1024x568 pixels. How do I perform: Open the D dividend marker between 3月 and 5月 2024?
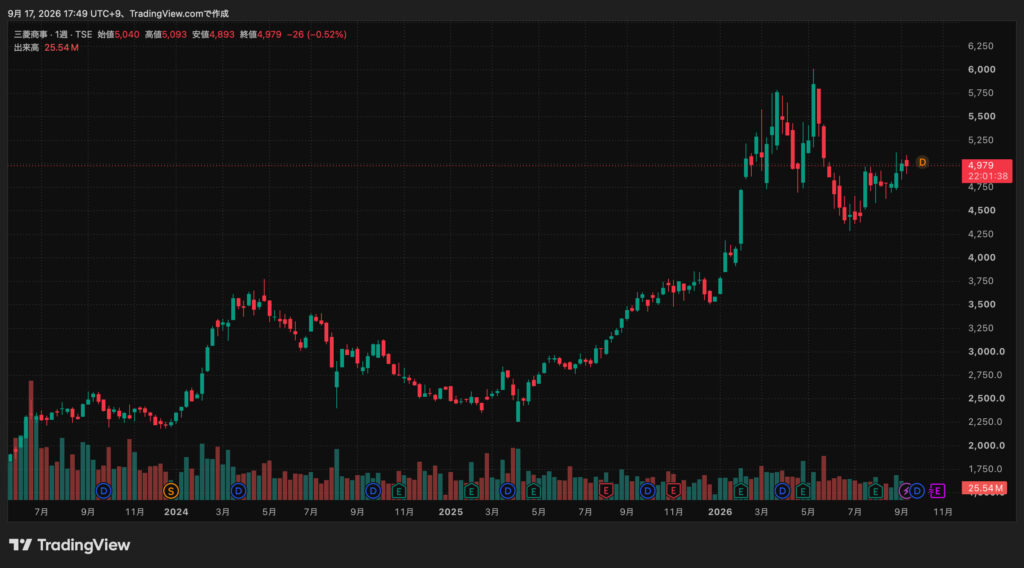(238, 490)
